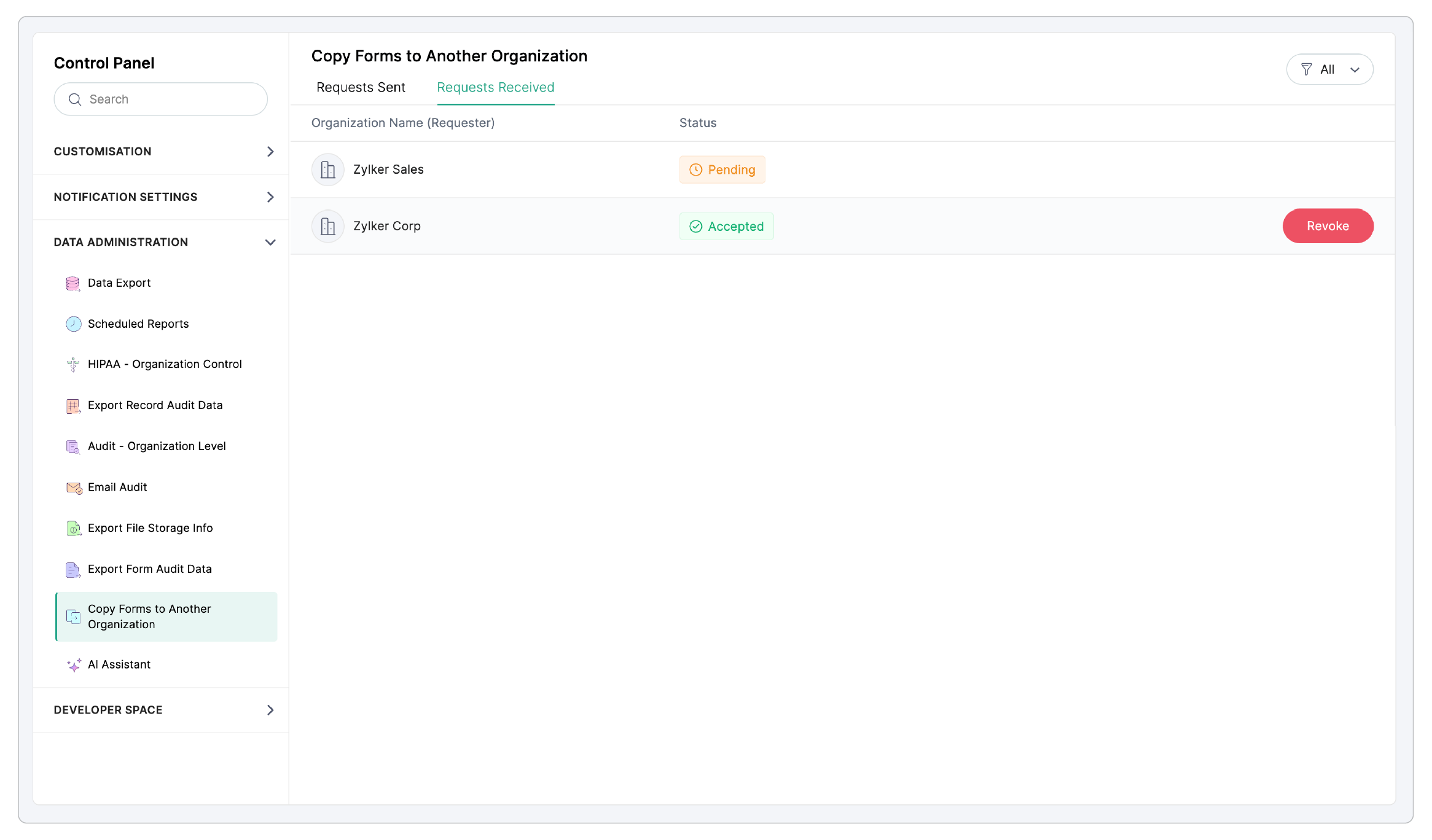
Task: Click the AI Assistant sparkle icon
Action: pos(74,665)
